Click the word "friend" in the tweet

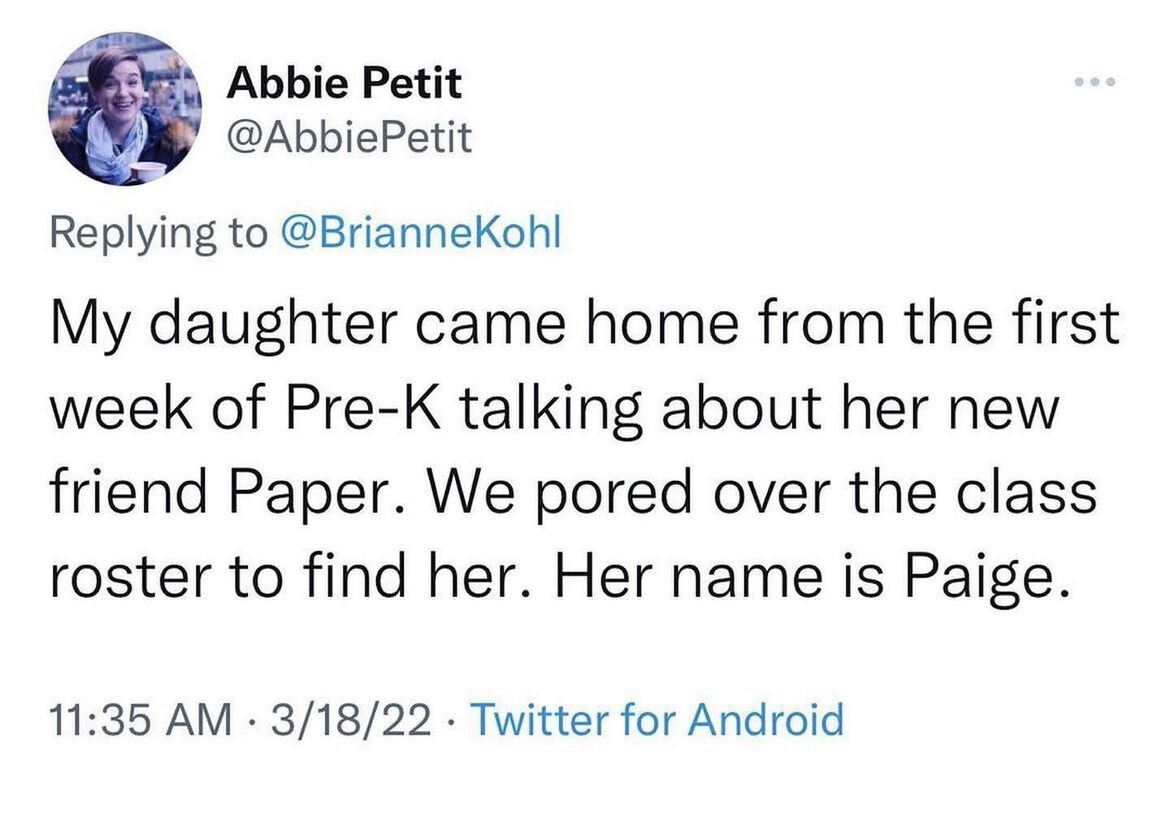(x=129, y=493)
